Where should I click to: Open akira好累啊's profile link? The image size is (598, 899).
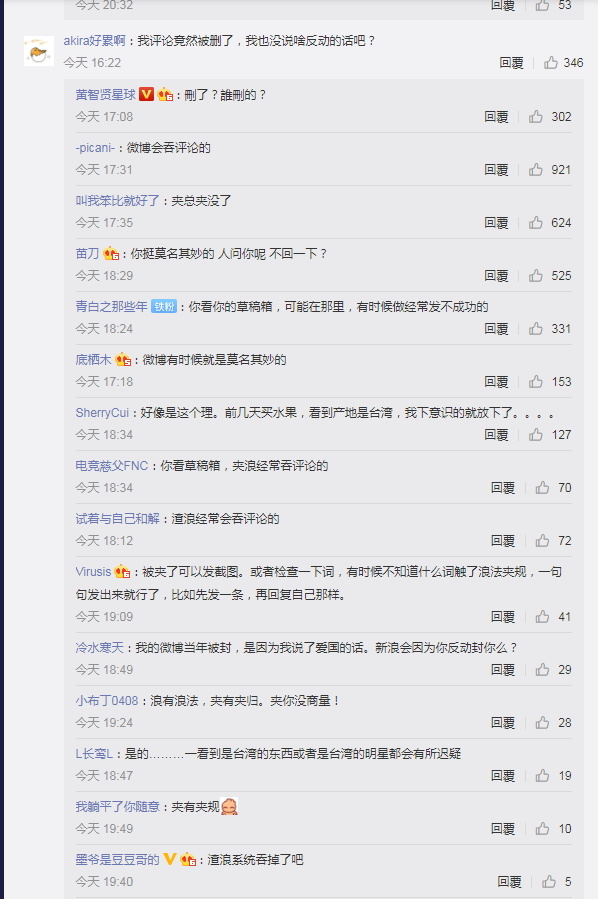tap(94, 41)
